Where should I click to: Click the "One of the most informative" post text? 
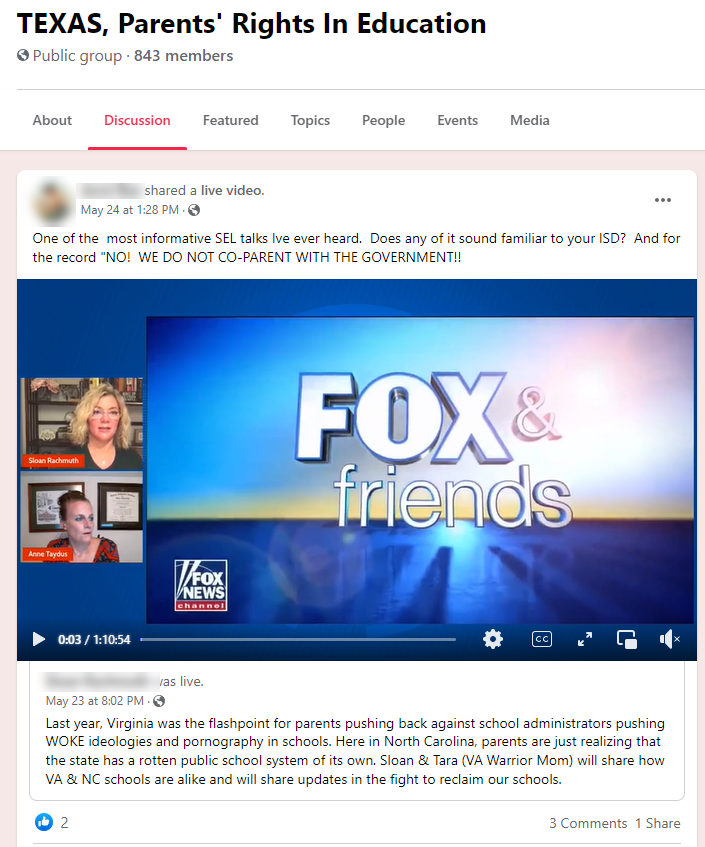[x=356, y=247]
